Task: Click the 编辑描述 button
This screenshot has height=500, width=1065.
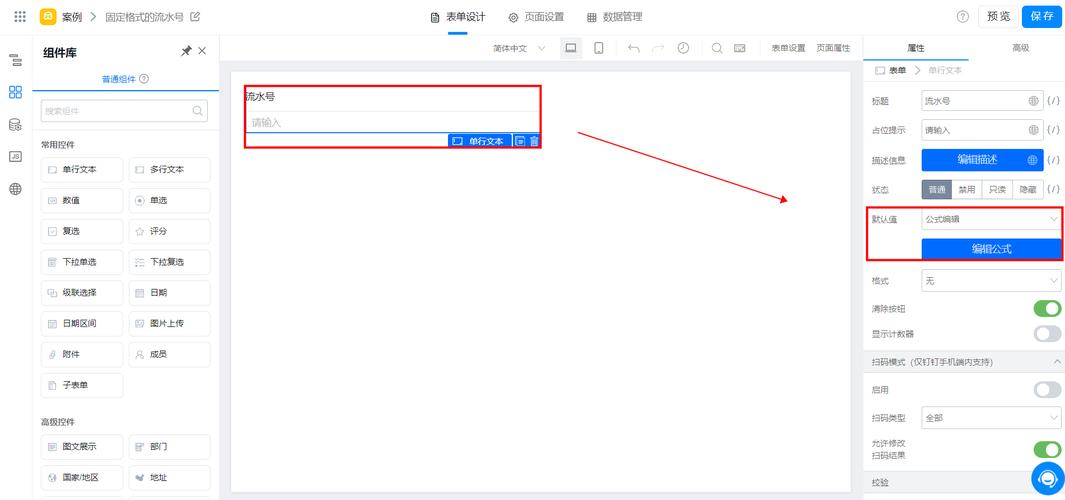Action: point(982,160)
